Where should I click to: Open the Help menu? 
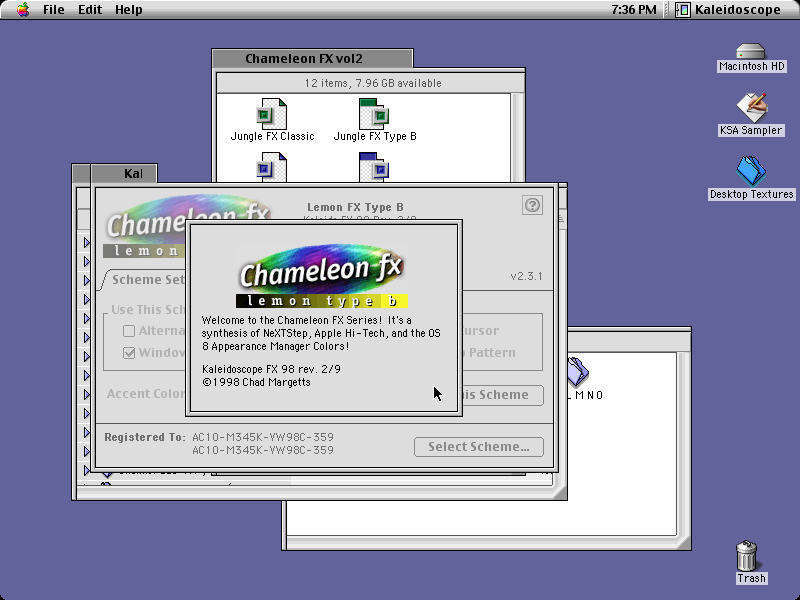129,10
